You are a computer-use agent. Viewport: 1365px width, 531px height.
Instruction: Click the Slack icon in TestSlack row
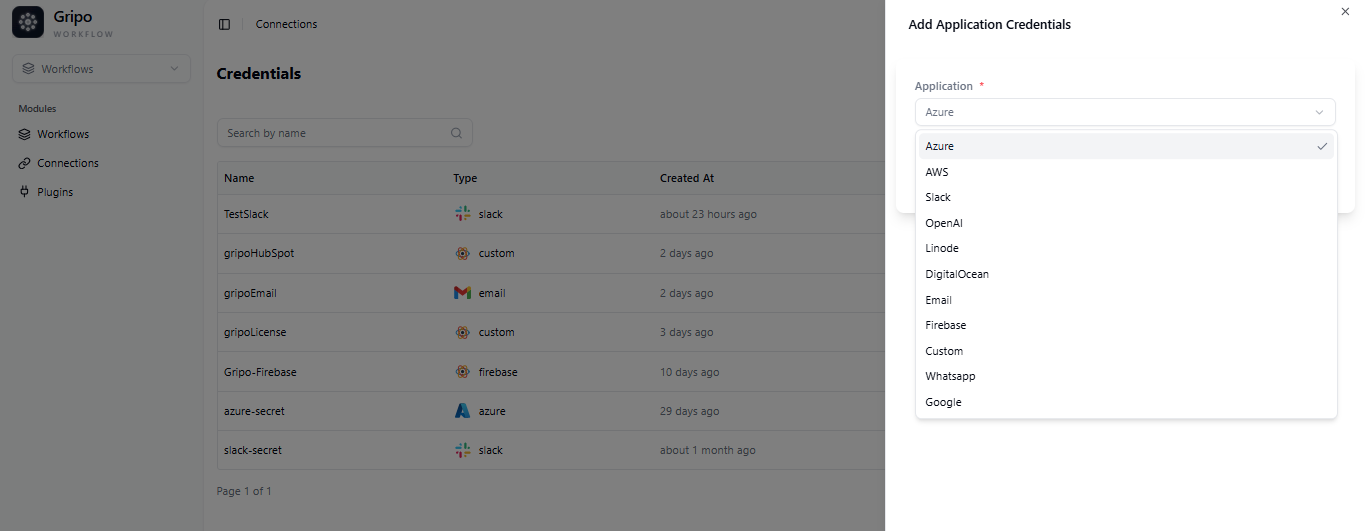click(462, 214)
